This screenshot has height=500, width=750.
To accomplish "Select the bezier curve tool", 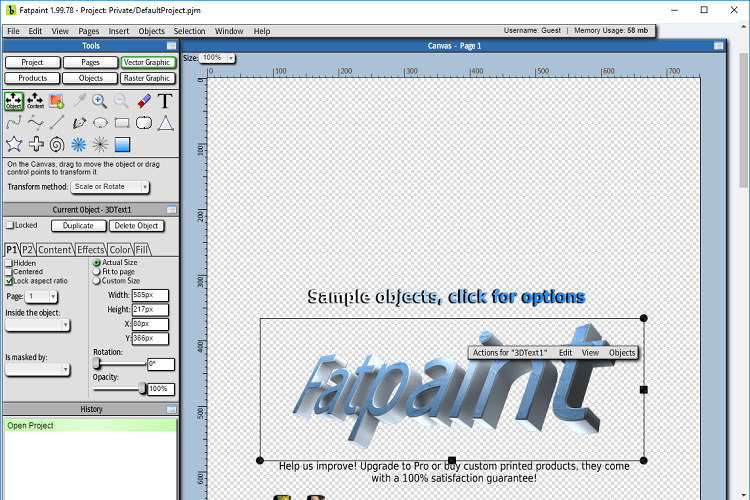I will coord(35,123).
